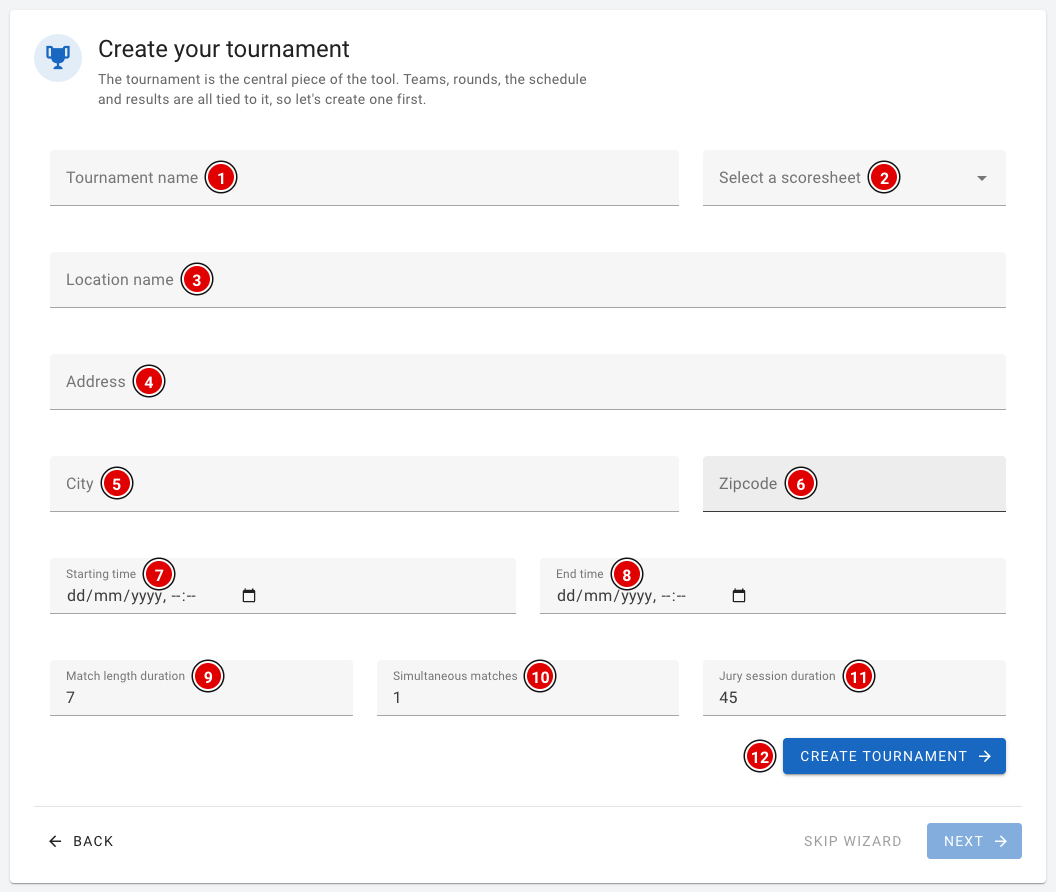The height and width of the screenshot is (892, 1056).
Task: Open the Starting time calendar picker icon
Action: 249,596
